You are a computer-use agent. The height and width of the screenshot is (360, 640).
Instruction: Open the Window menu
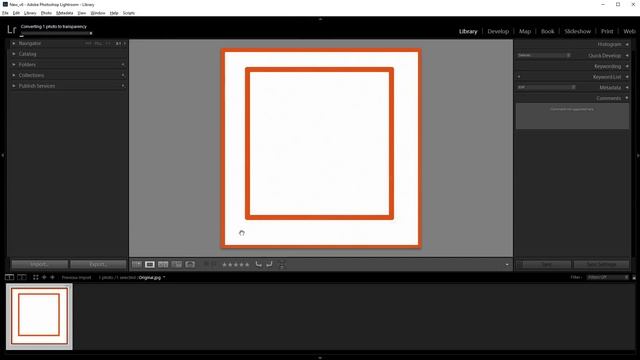pyautogui.click(x=98, y=13)
